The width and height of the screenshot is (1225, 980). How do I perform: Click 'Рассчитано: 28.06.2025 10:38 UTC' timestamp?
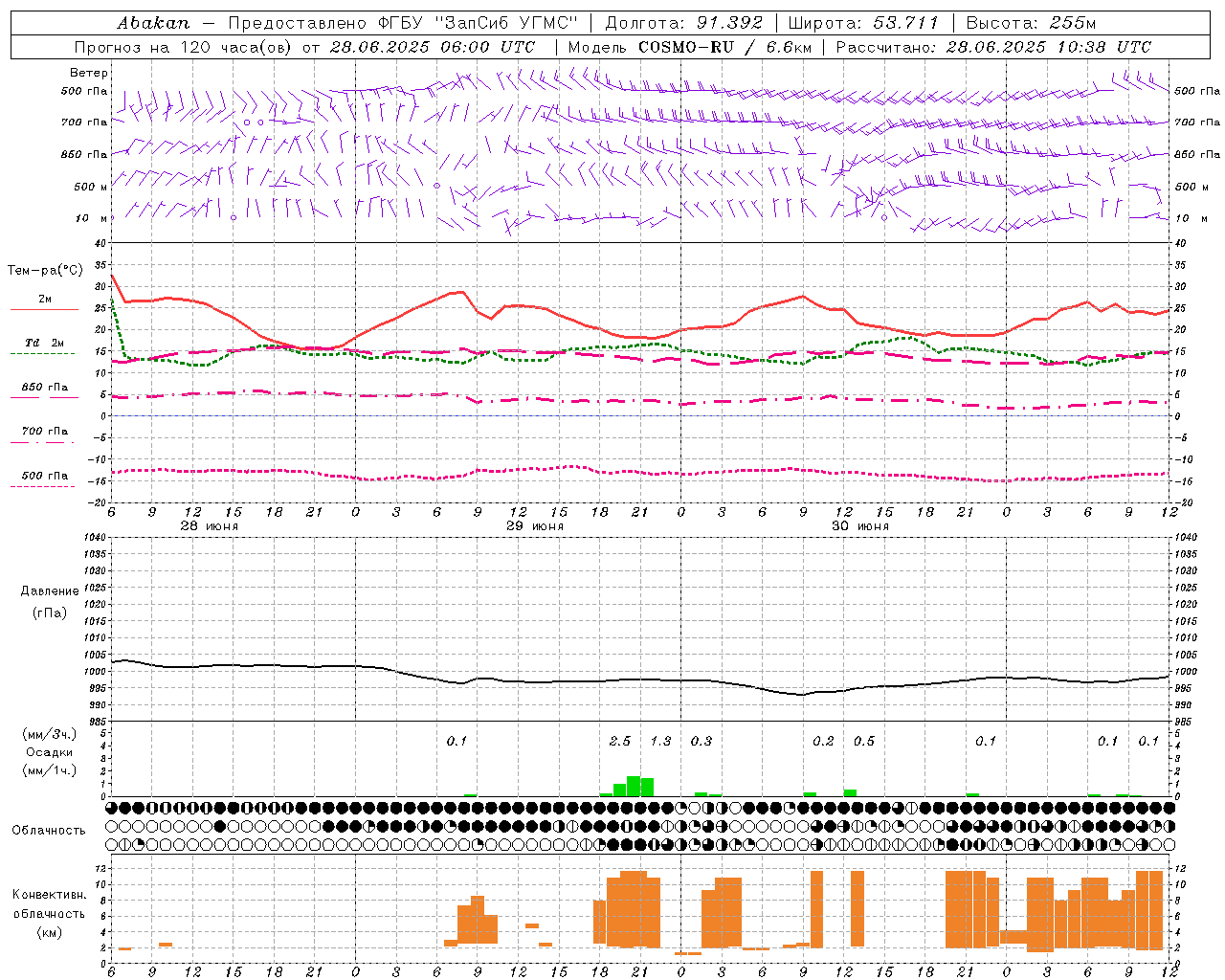(x=993, y=47)
